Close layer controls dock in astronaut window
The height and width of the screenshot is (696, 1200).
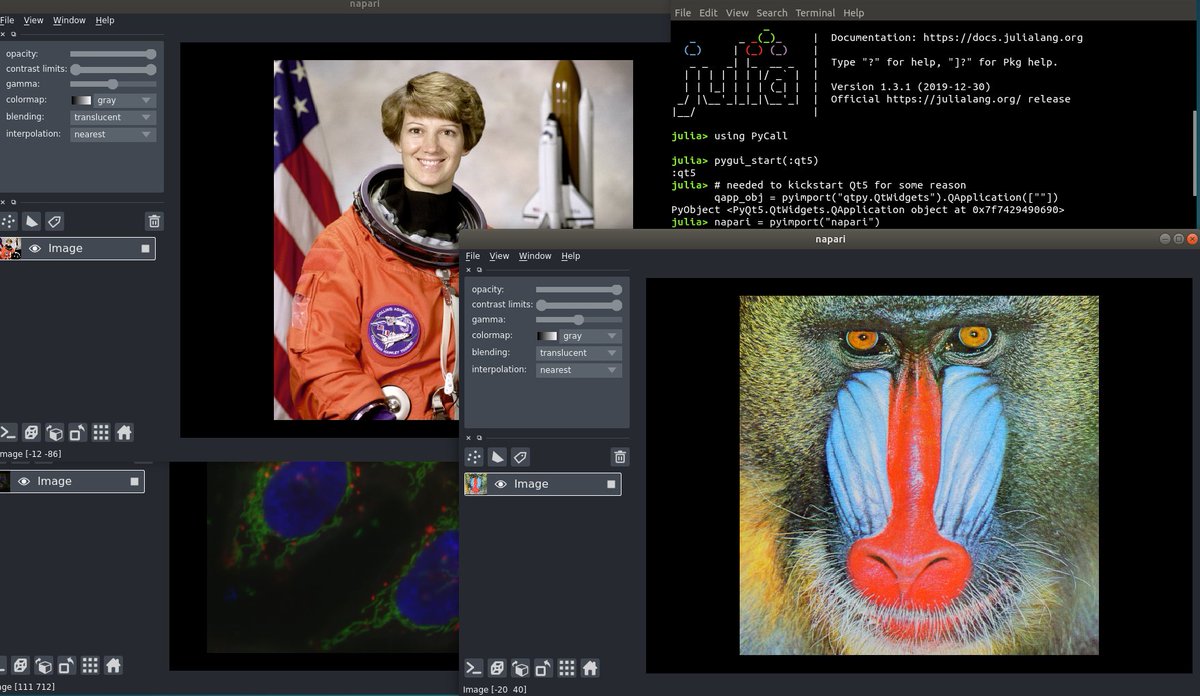coord(2,34)
